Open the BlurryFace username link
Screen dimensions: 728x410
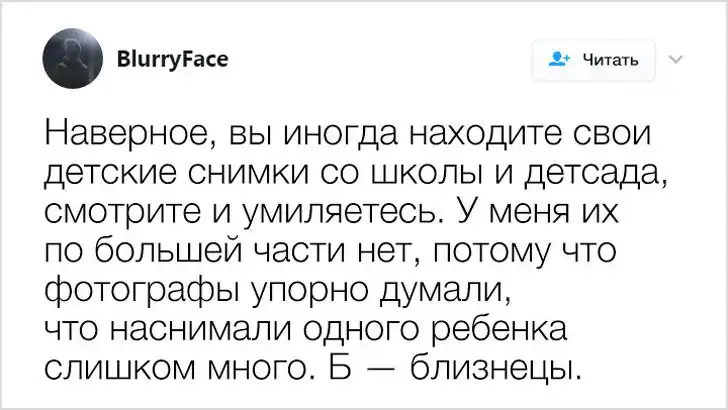click(173, 58)
